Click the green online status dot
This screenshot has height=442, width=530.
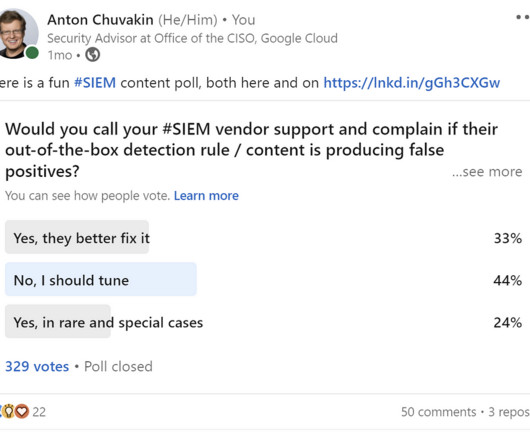32,53
